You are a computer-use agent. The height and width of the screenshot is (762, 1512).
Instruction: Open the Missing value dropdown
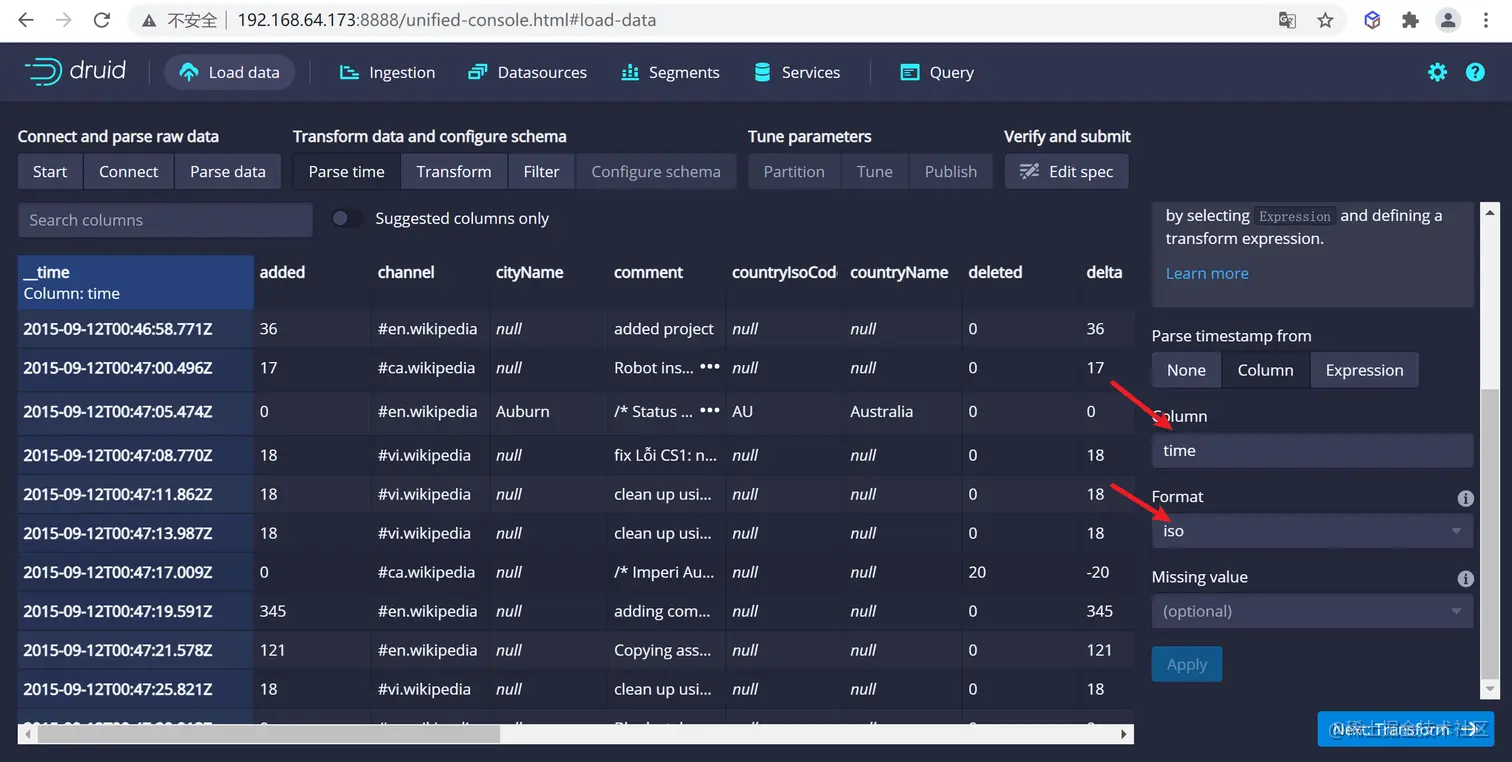[x=1312, y=611]
